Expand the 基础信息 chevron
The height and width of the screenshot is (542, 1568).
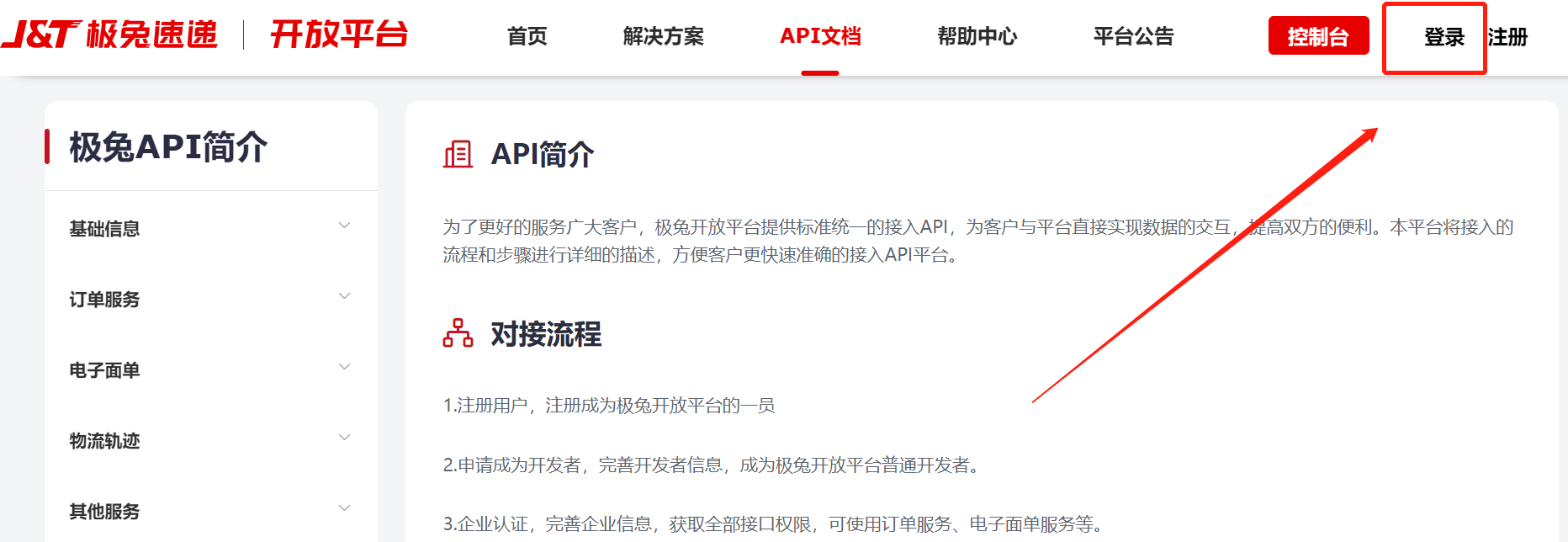[x=344, y=226]
